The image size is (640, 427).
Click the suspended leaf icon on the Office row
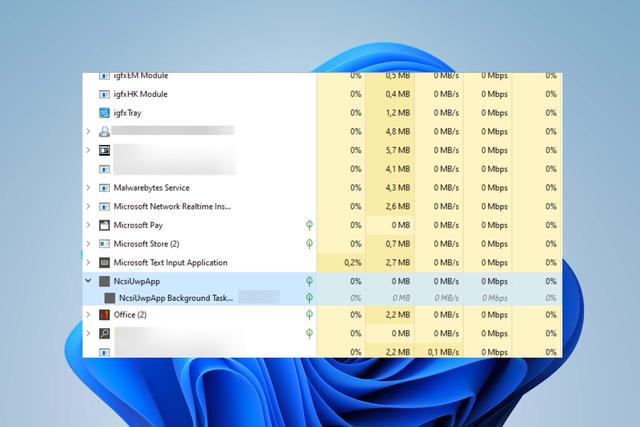(309, 315)
